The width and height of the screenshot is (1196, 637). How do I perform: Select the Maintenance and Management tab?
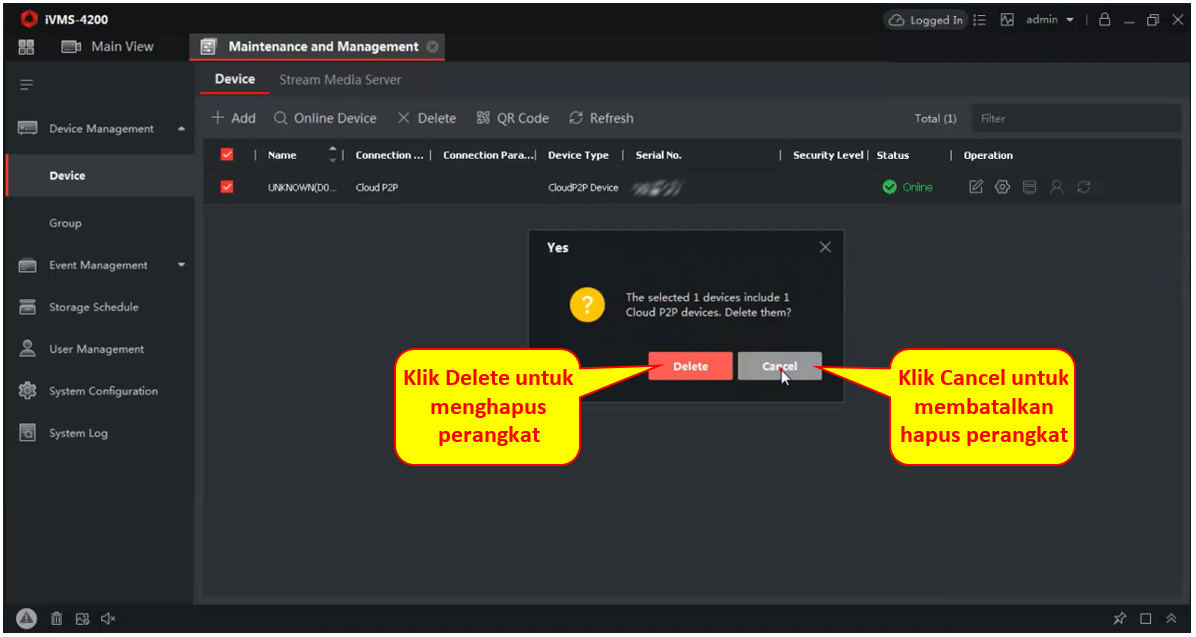pos(317,47)
